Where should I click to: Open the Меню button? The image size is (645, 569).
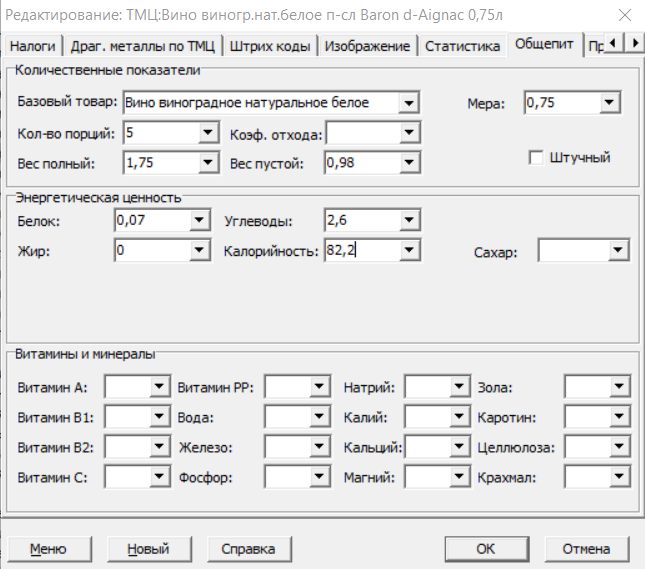point(48,549)
